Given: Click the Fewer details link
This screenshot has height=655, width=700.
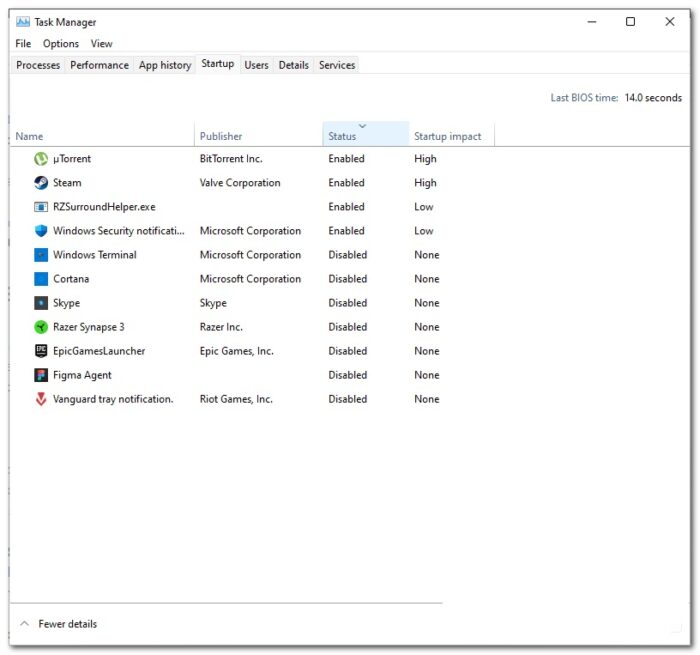Looking at the screenshot, I should tap(67, 624).
